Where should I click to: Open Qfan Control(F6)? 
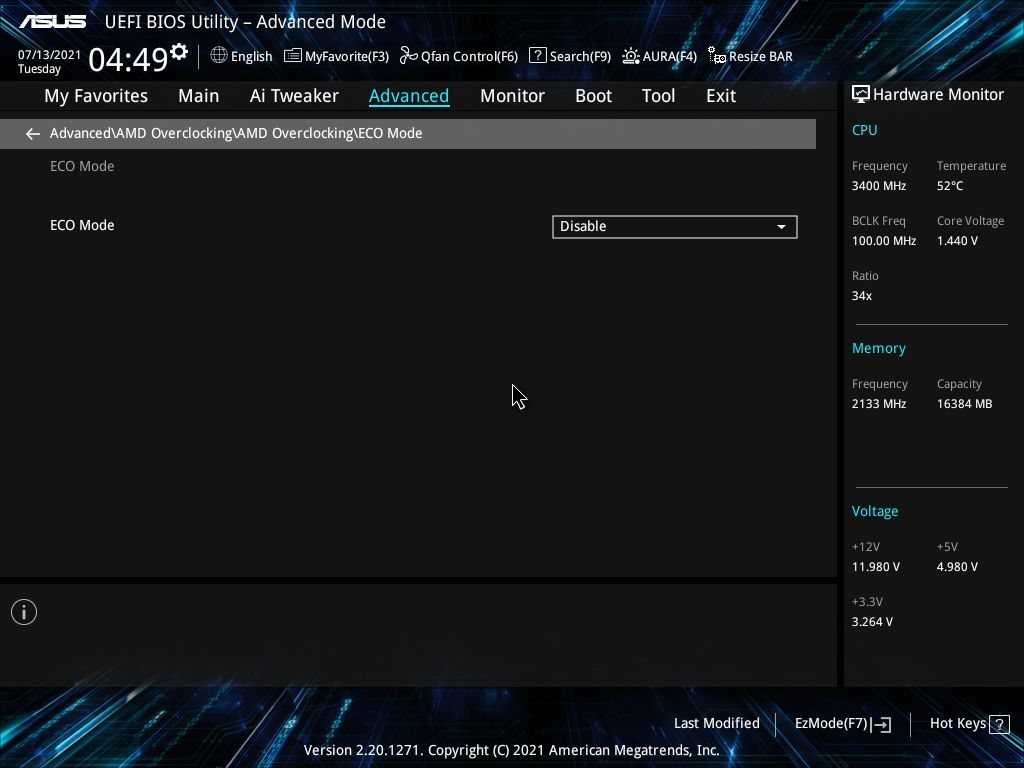458,56
